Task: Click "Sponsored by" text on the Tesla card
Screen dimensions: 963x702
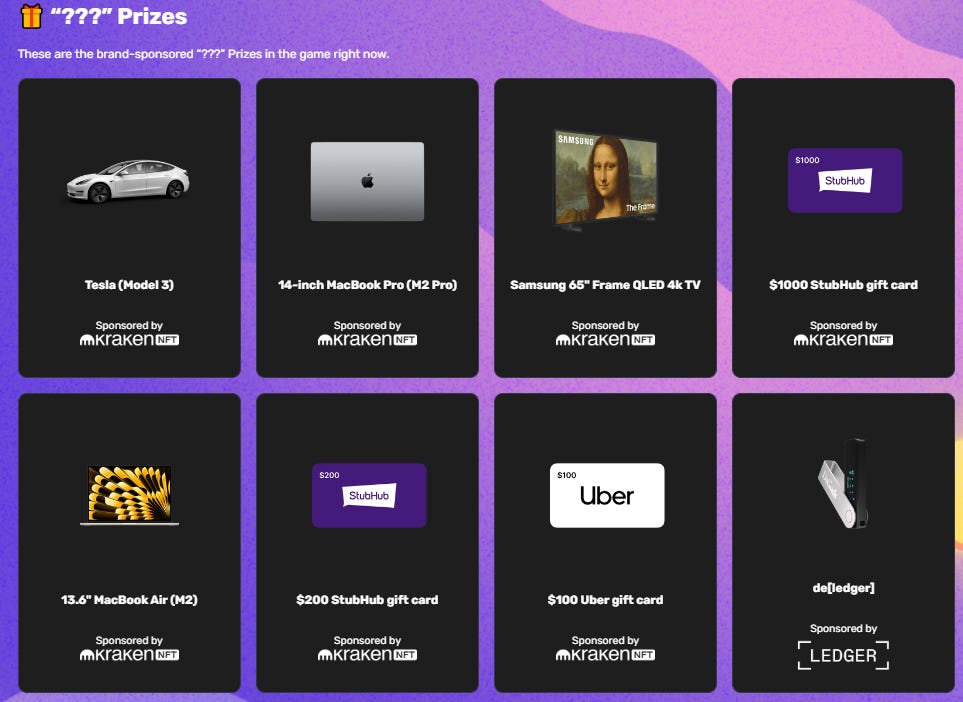Action: click(x=129, y=326)
